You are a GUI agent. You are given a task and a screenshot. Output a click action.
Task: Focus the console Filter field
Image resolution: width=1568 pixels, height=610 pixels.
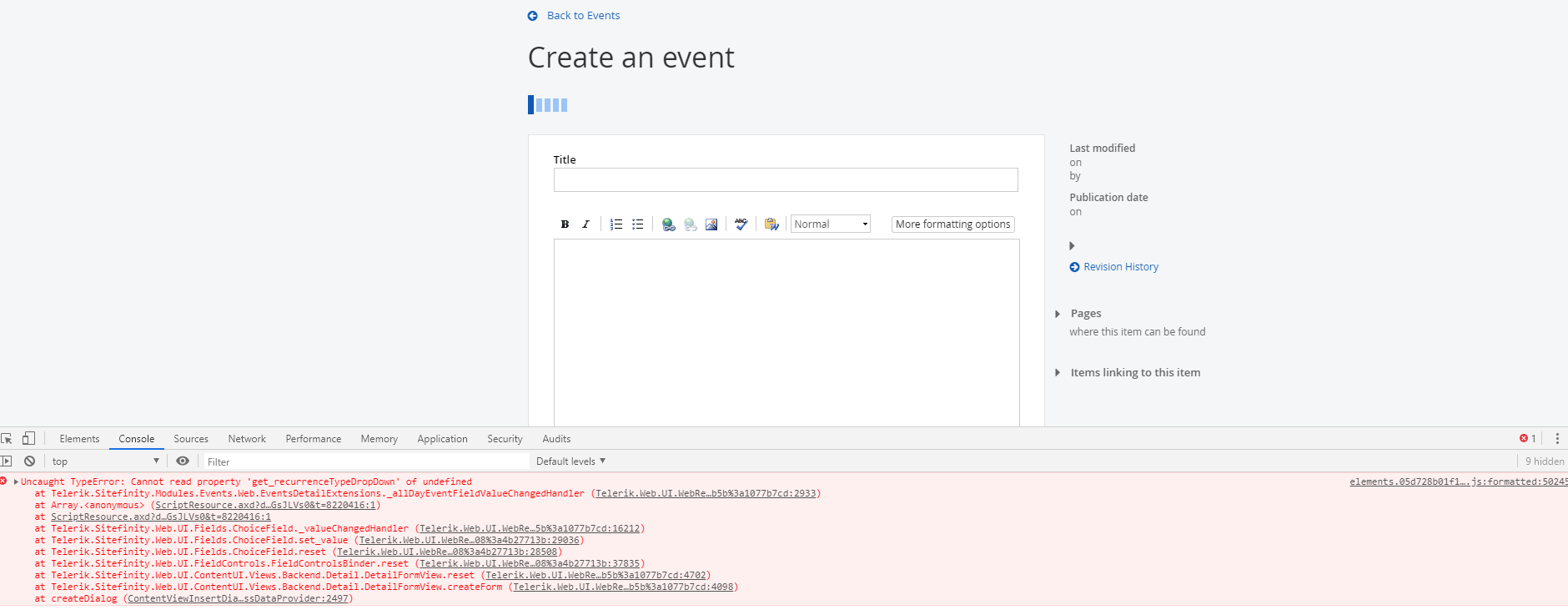click(x=367, y=461)
